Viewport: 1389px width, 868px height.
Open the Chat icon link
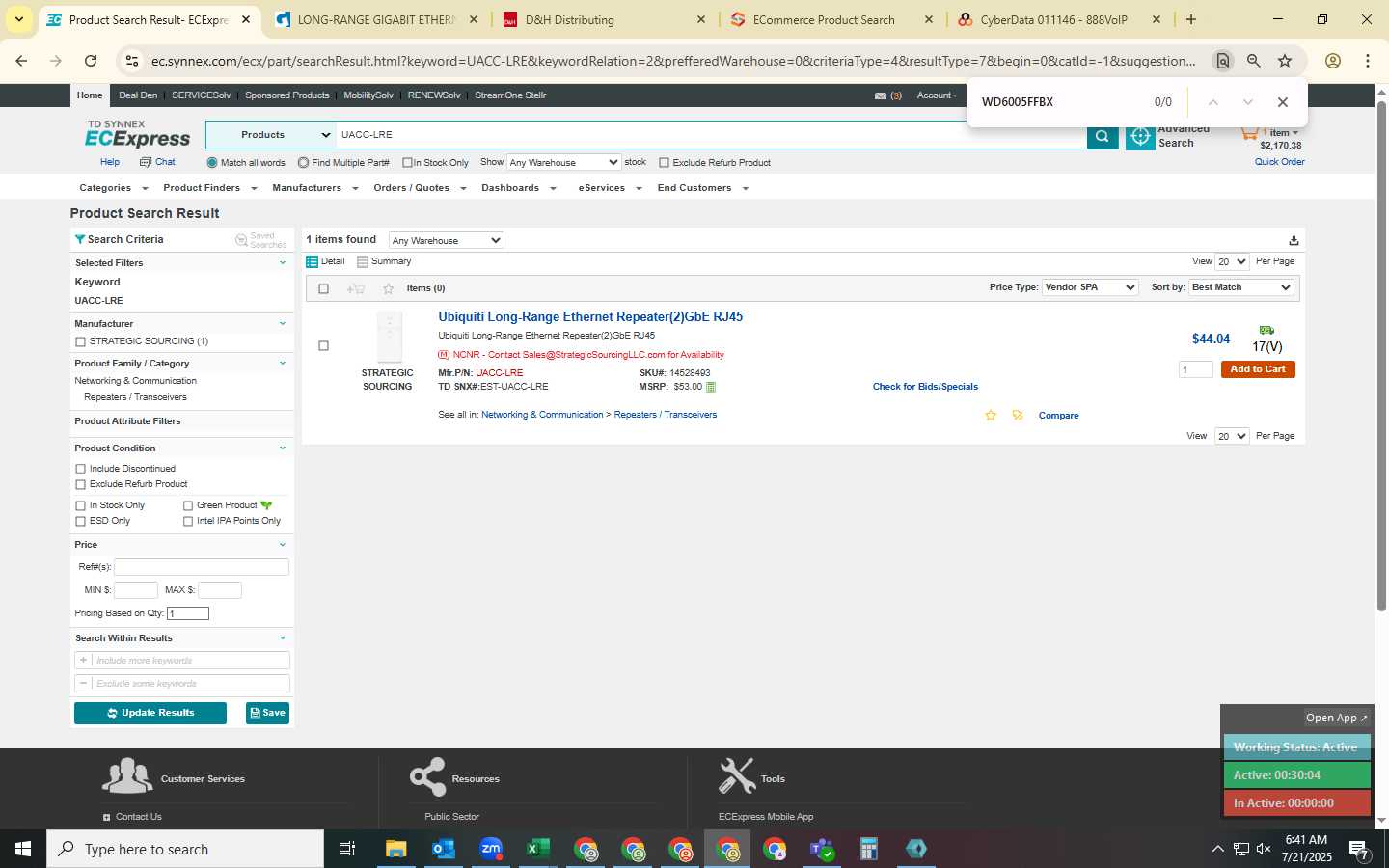pos(146,162)
